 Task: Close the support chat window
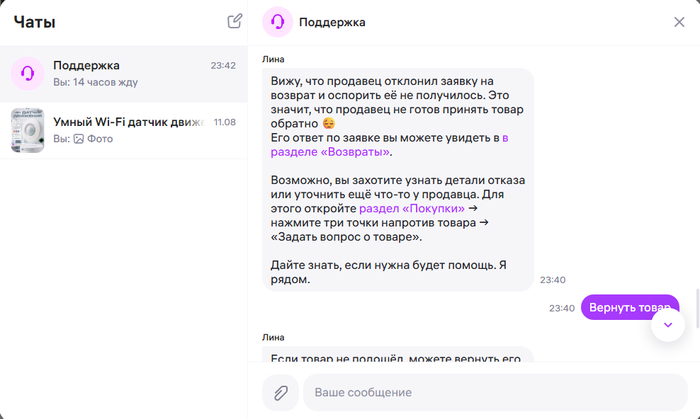pos(679,22)
